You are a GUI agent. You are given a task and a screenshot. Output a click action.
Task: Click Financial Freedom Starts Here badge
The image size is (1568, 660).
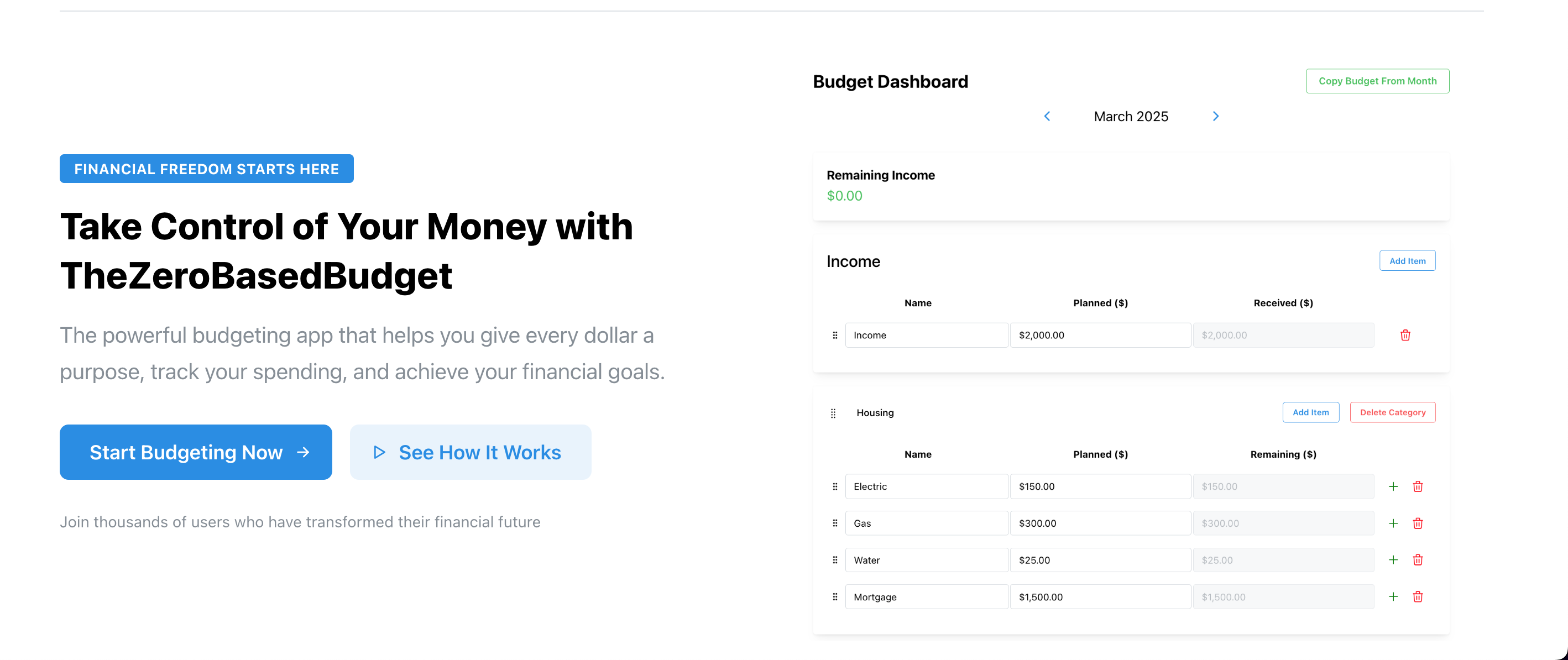206,169
